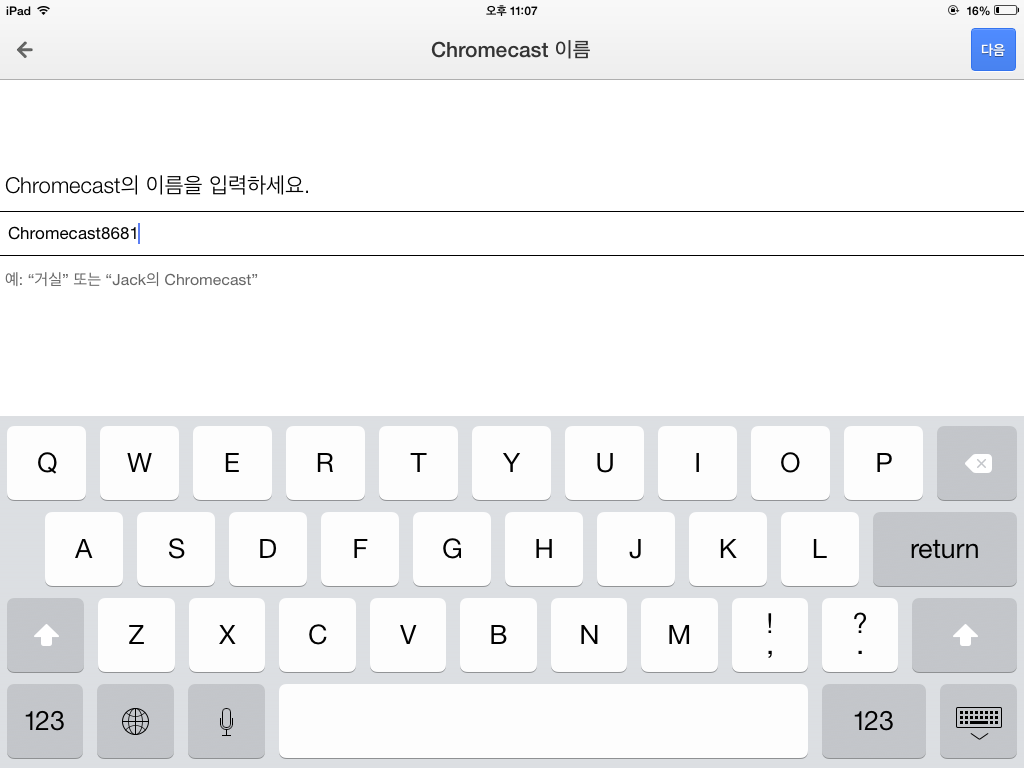Viewport: 1024px width, 768px height.
Task: Tap the B key
Action: point(498,635)
